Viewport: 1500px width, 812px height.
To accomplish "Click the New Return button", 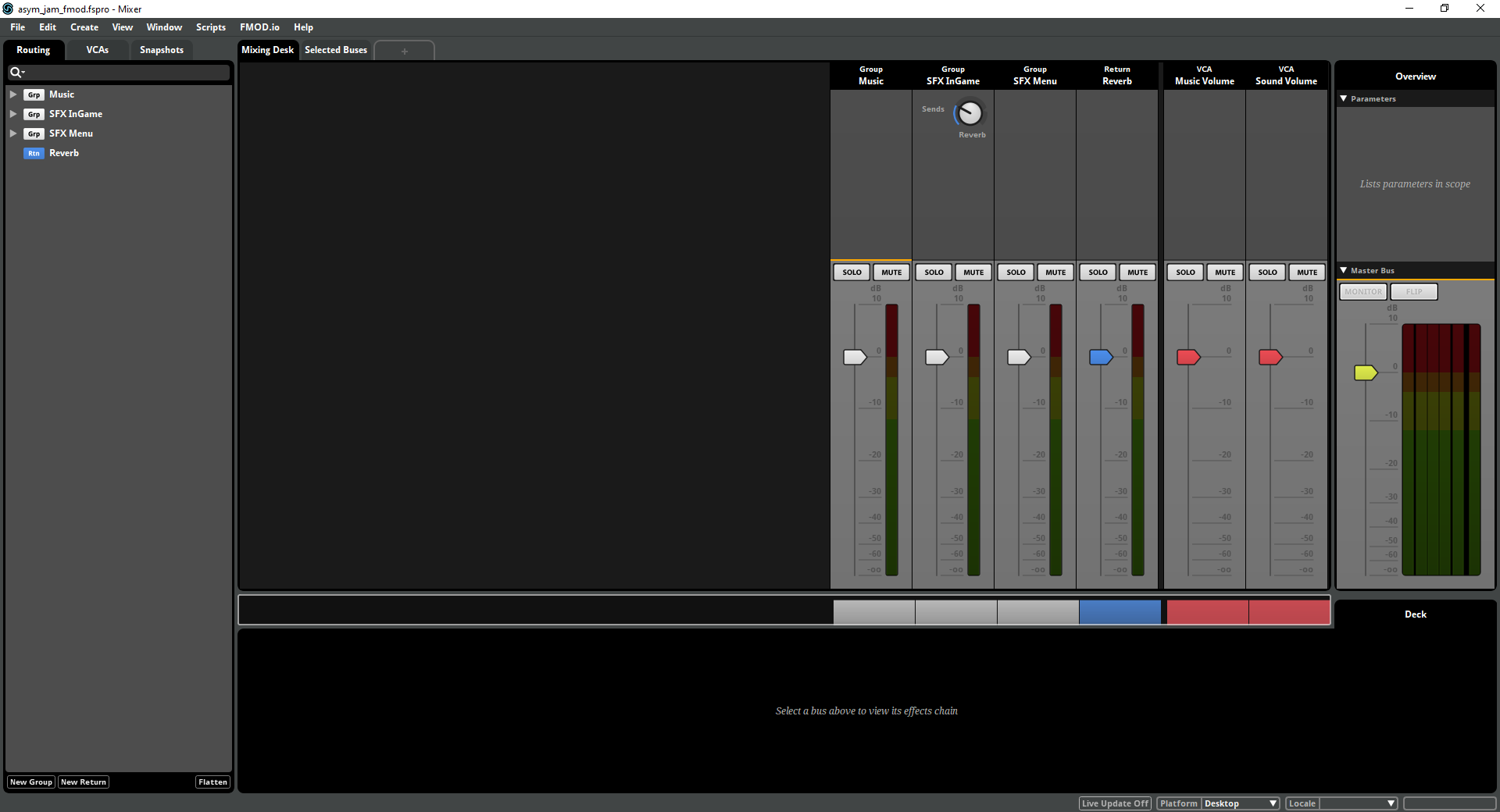I will [84, 782].
